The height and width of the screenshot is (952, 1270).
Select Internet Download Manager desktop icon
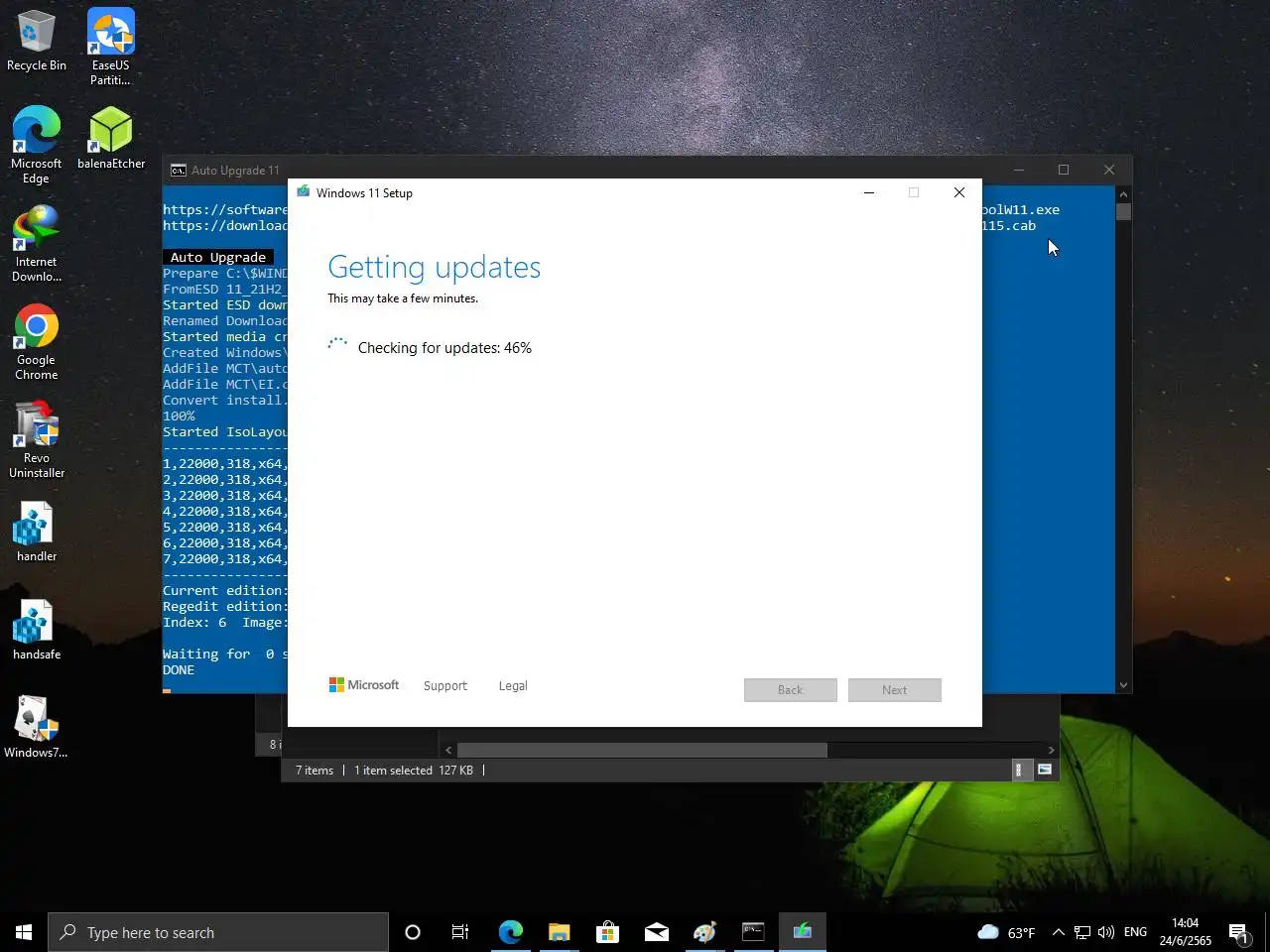[x=37, y=243]
